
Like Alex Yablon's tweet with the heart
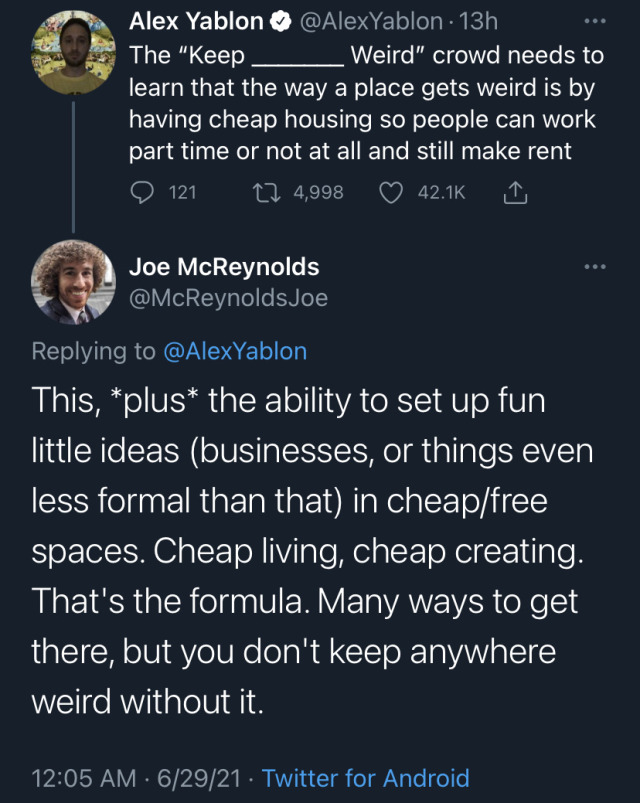[x=390, y=192]
